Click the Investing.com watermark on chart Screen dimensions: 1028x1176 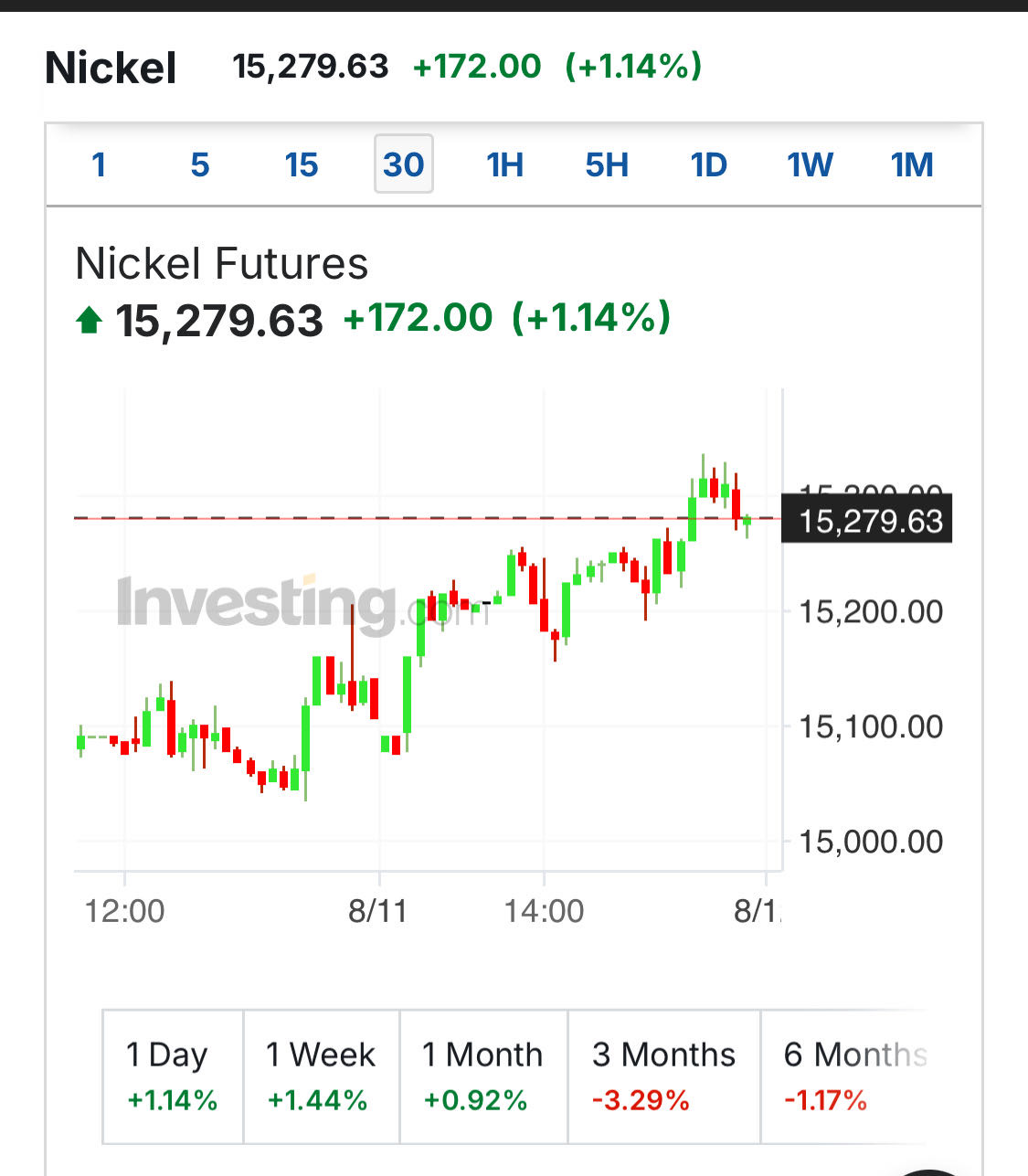pos(302,603)
